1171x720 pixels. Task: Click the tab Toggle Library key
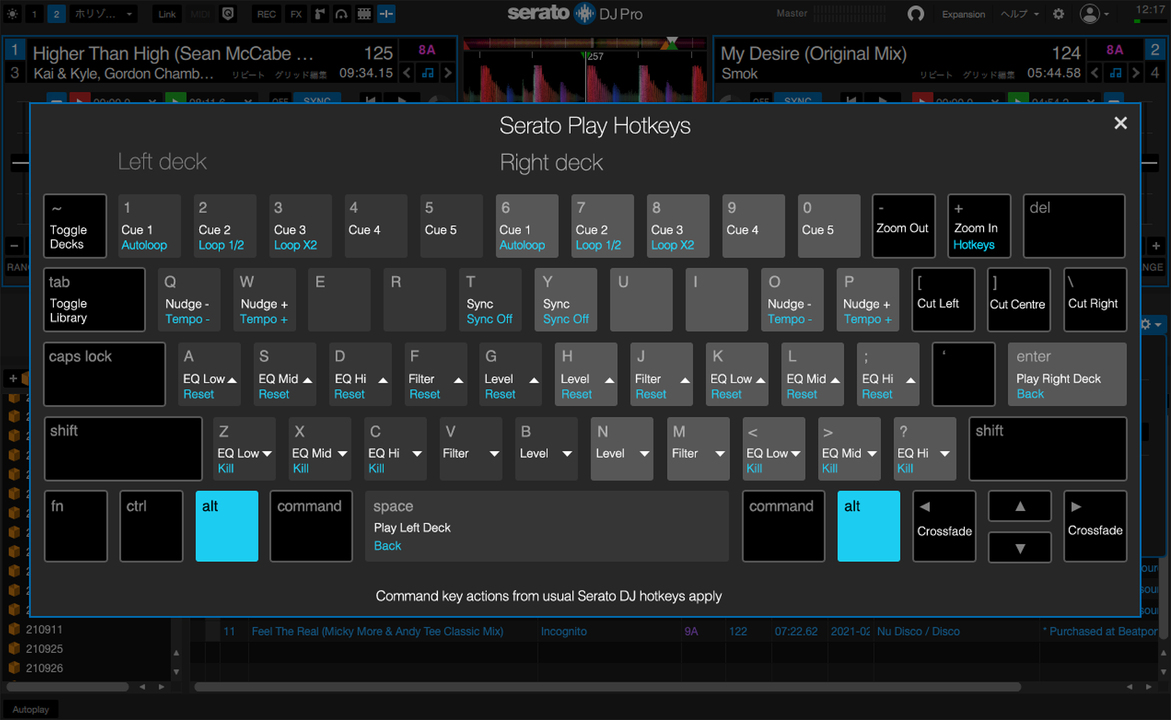pos(94,300)
